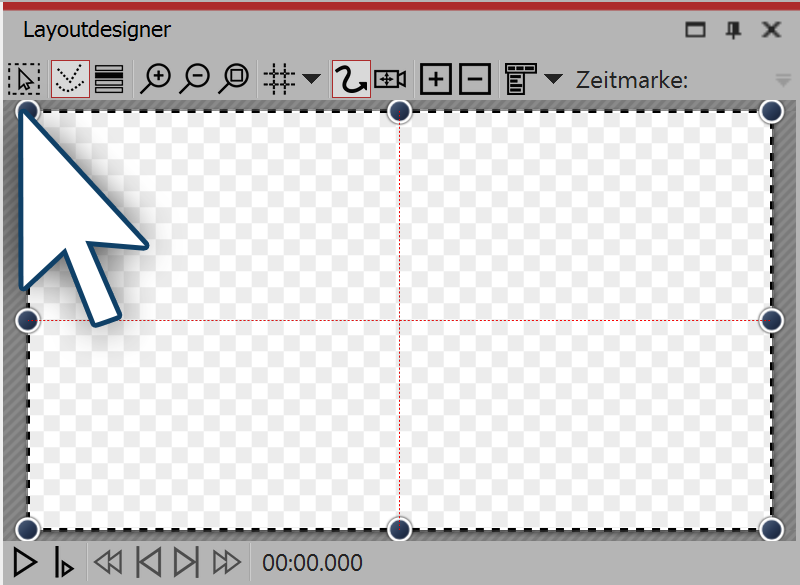Zoom out using the magnifier minus icon
The image size is (800, 585).
coord(196,78)
